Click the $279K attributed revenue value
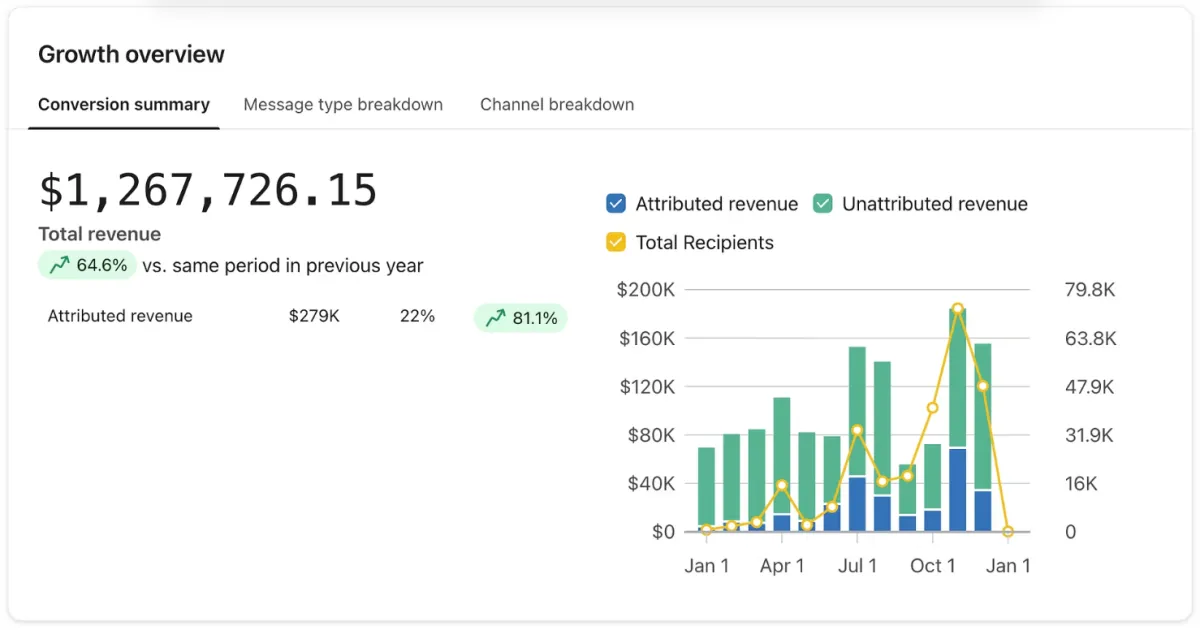The height and width of the screenshot is (630, 1200). 314,316
